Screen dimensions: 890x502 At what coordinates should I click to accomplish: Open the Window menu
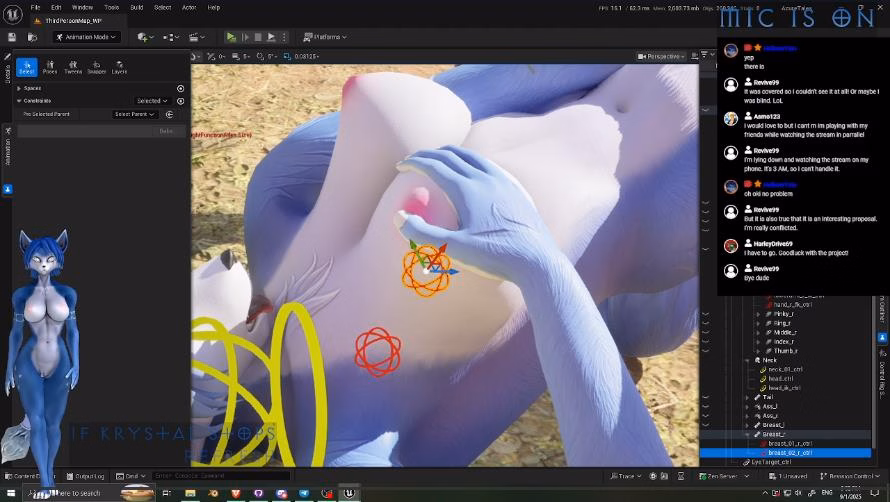(82, 7)
